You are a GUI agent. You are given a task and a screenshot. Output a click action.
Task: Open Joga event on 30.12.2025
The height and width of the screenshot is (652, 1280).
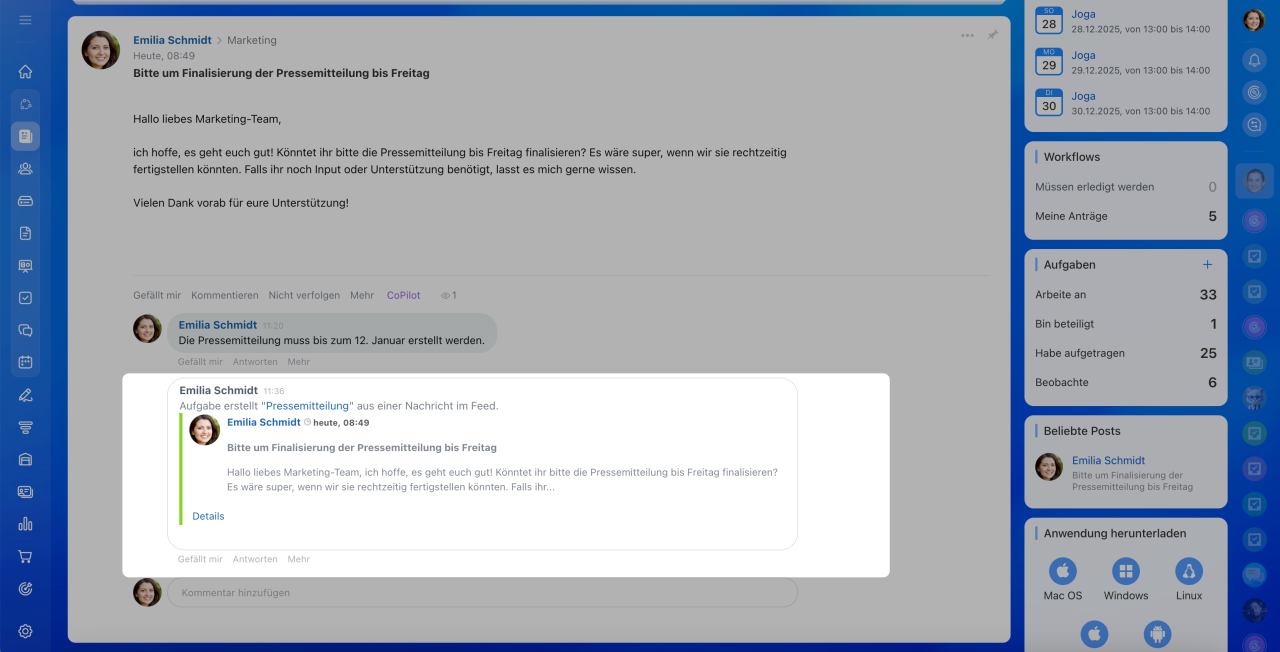(x=1084, y=96)
